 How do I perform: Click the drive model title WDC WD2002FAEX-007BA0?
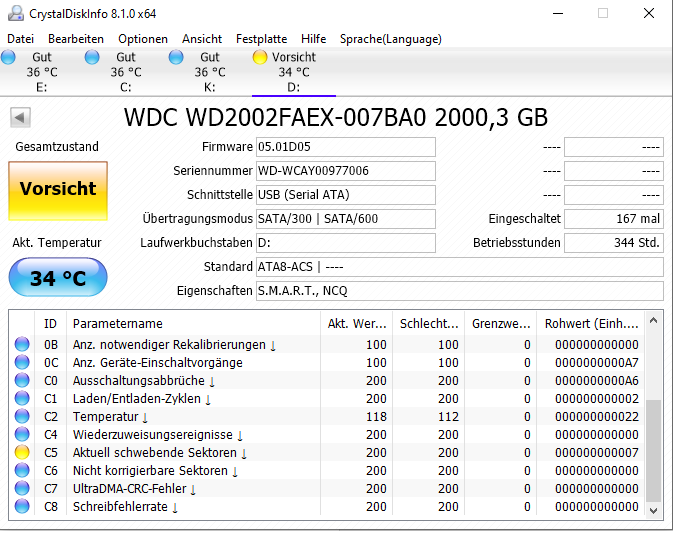[336, 117]
